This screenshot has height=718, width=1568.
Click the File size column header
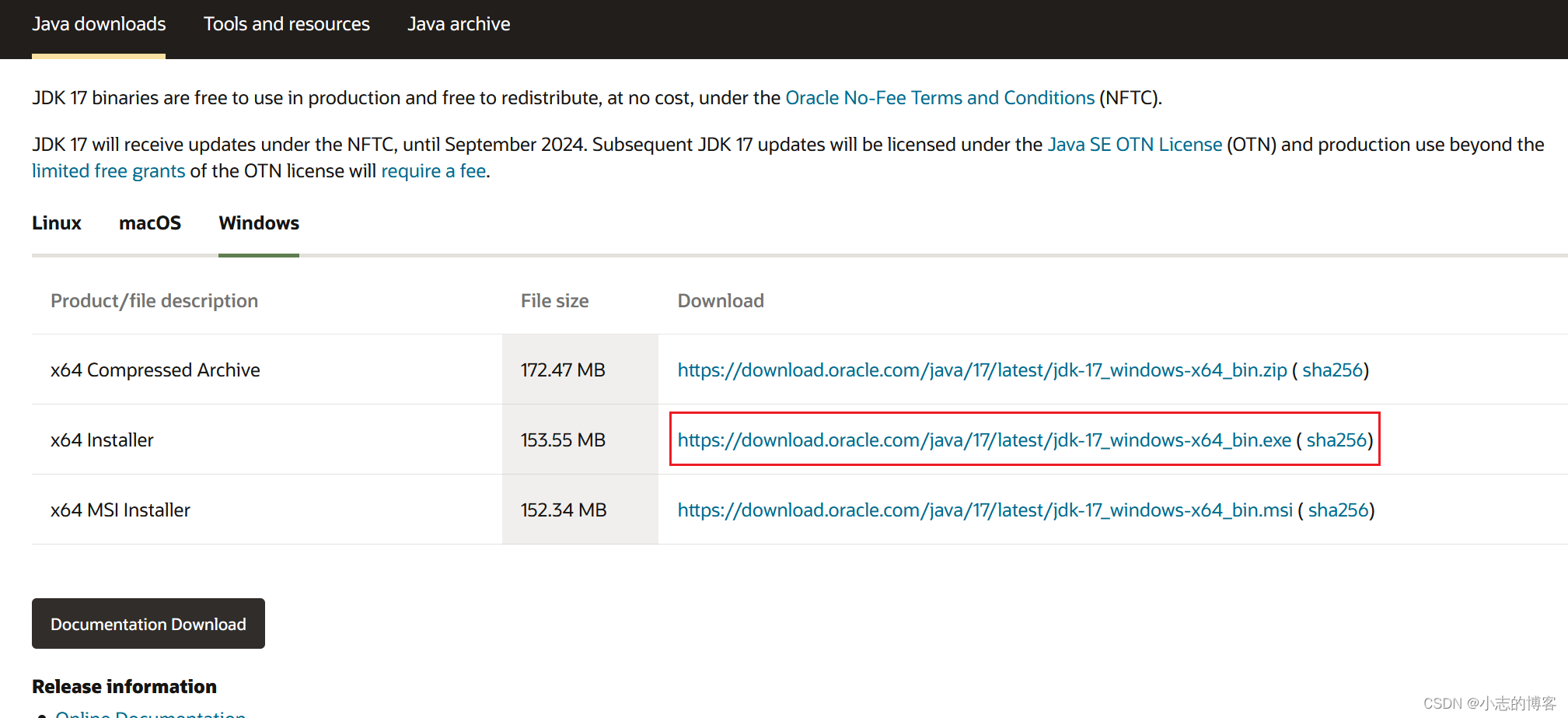[554, 301]
